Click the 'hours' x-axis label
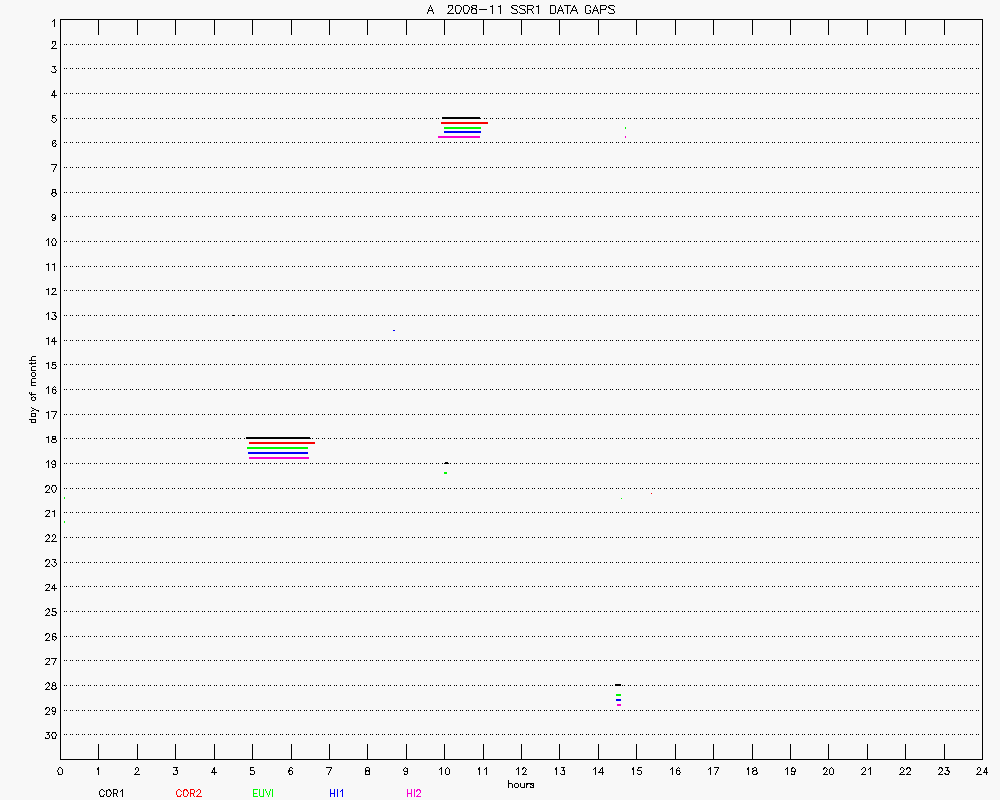This screenshot has width=1000, height=800. [x=520, y=785]
